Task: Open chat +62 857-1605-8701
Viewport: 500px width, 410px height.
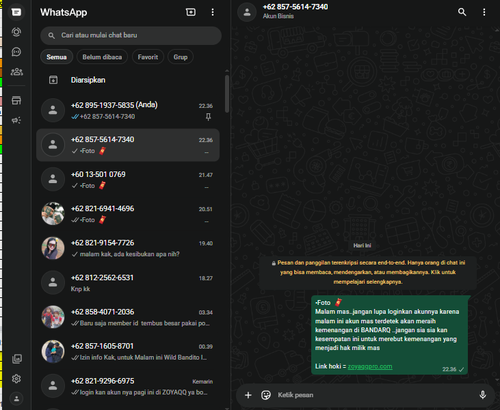Action: pos(128,352)
